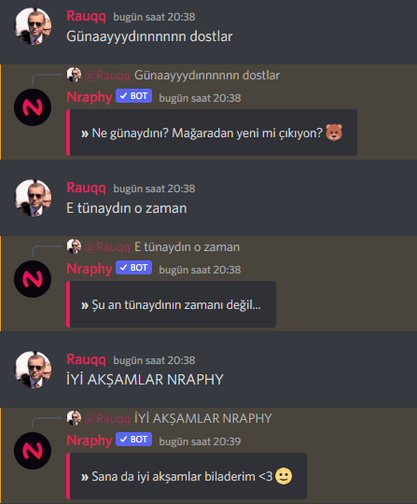Click the embed 'Şu an tünaydının zamanı değil...'
The image size is (417, 504).
(x=171, y=304)
